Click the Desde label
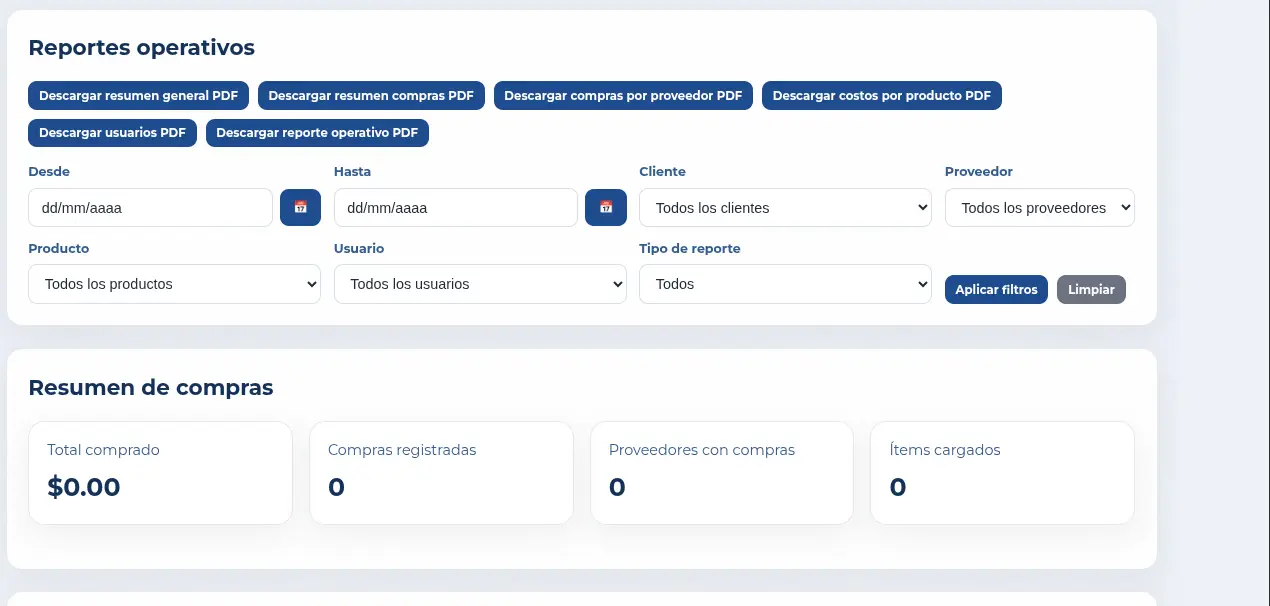The width and height of the screenshot is (1270, 606). [49, 172]
